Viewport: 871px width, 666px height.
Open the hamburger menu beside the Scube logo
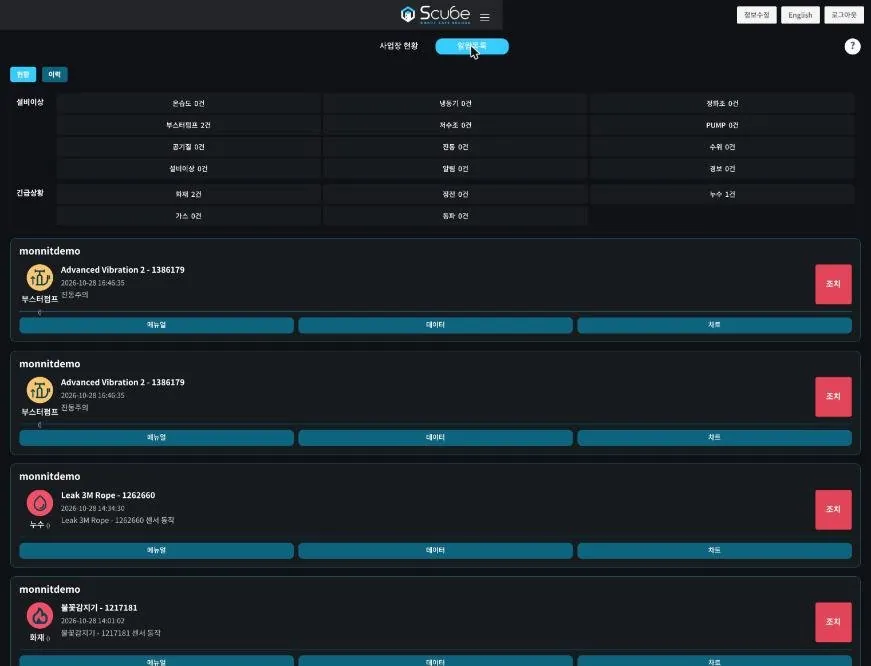[x=484, y=17]
